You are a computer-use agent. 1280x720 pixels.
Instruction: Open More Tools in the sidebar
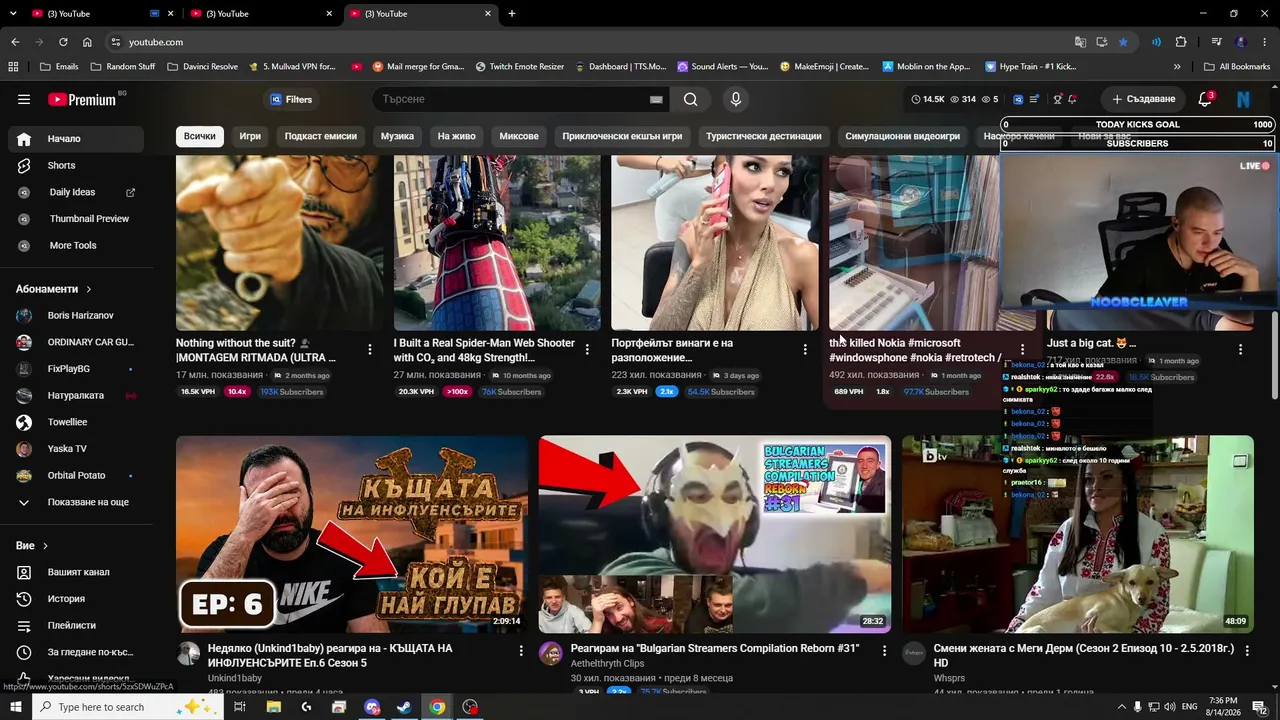pos(76,245)
